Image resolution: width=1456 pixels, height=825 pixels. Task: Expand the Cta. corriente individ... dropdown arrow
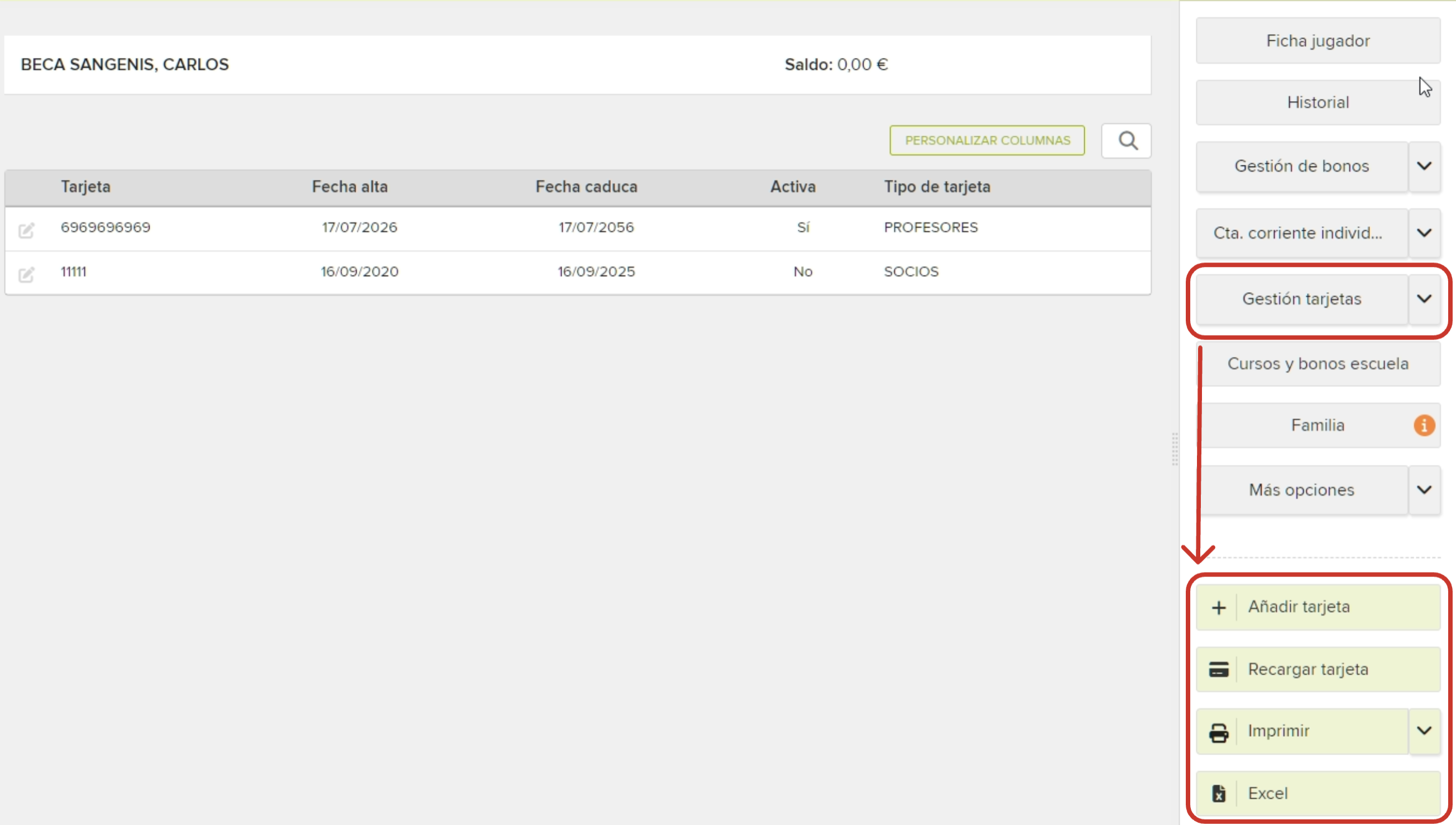[x=1425, y=233]
